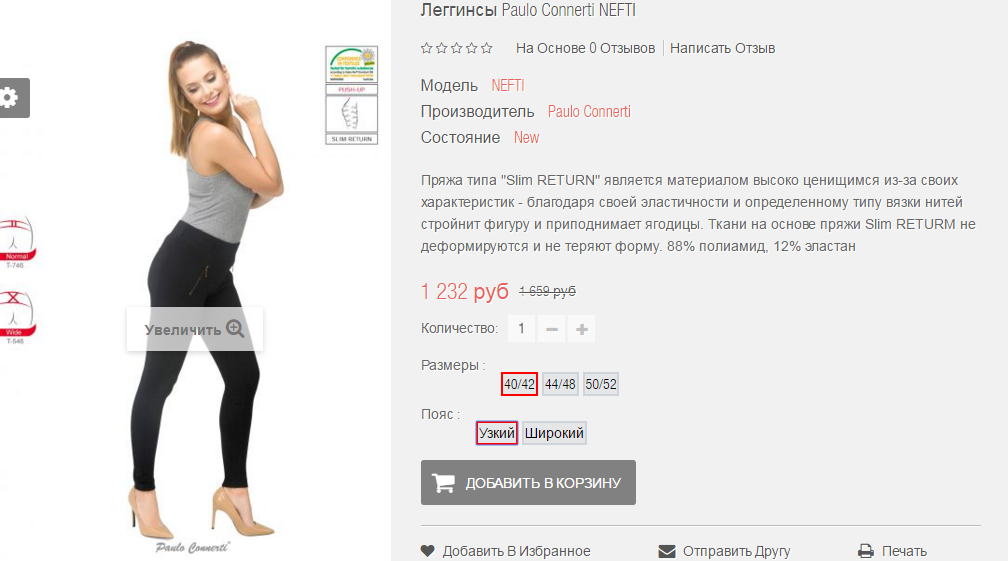Click the shopping cart icon
The image size is (1008, 561).
click(x=444, y=483)
